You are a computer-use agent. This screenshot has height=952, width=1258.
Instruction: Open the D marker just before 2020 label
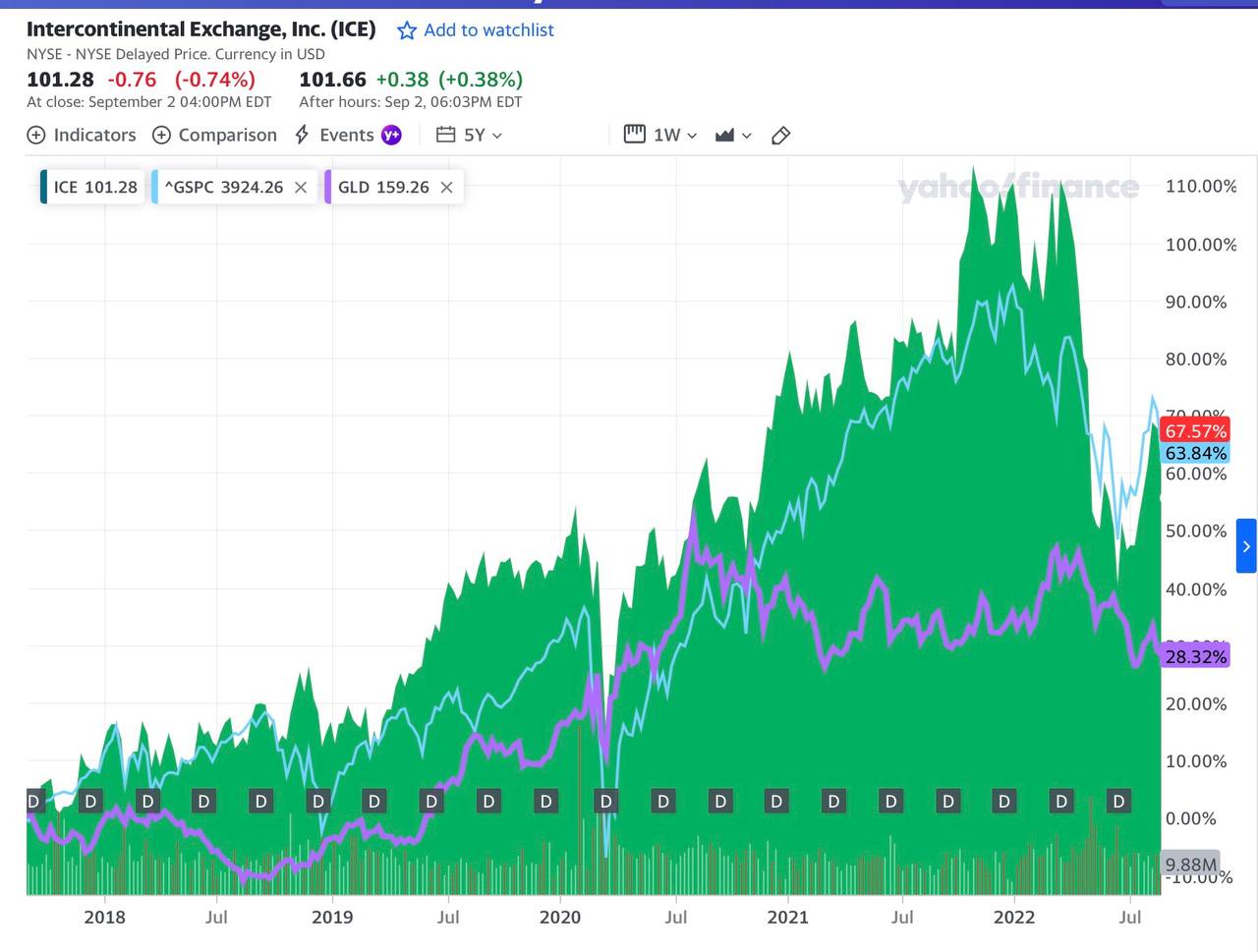click(x=545, y=802)
